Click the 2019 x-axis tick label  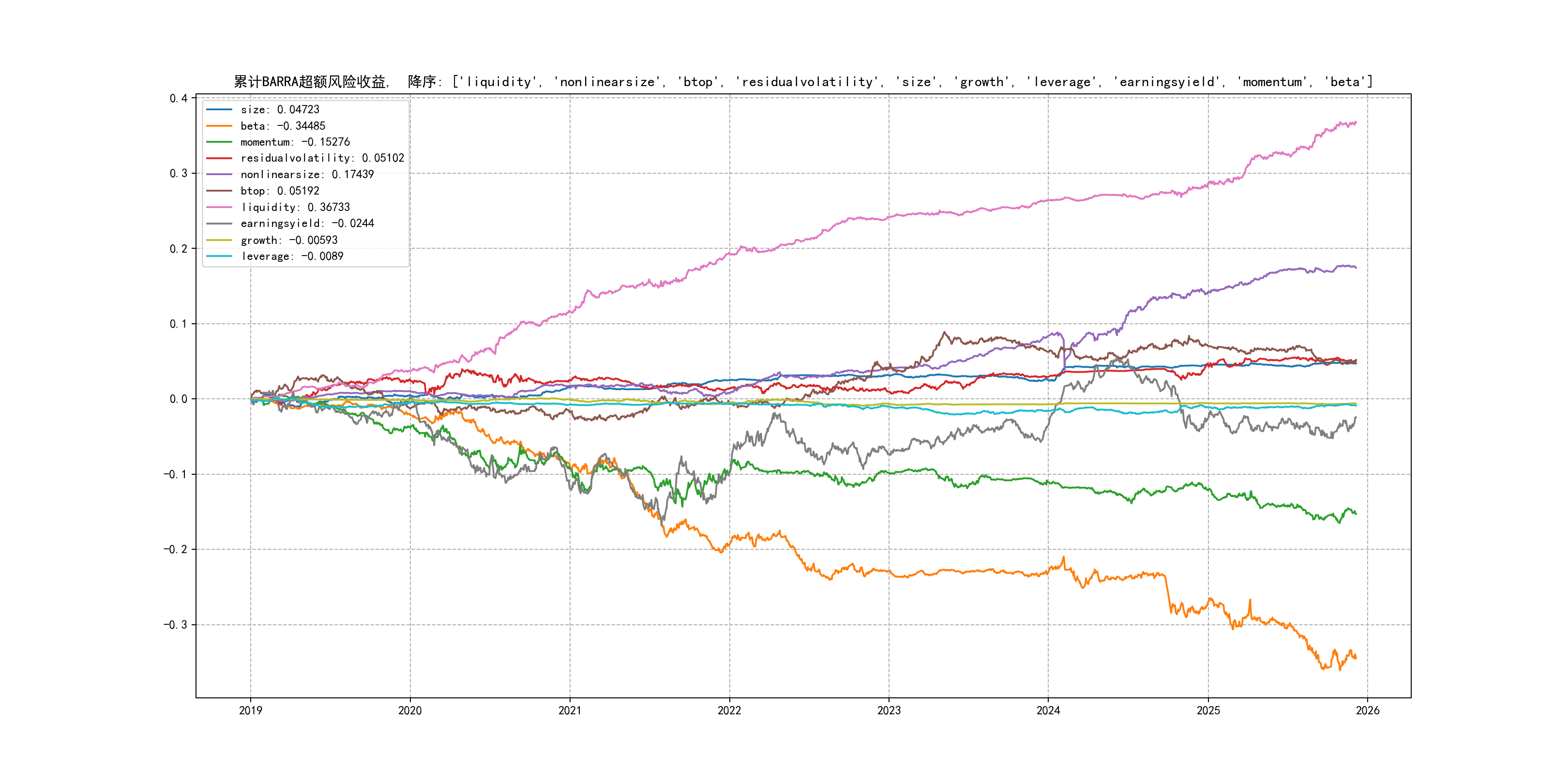[x=250, y=710]
